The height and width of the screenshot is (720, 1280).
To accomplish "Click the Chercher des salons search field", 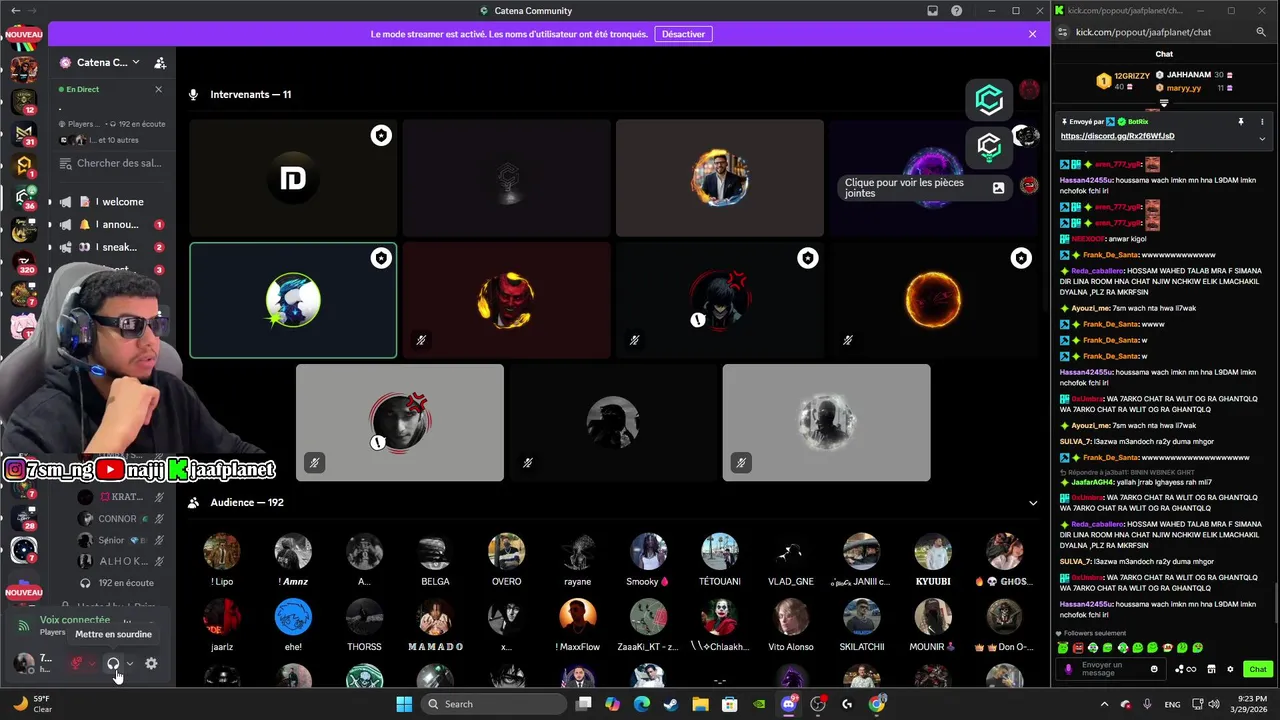I will pyautogui.click(x=112, y=163).
